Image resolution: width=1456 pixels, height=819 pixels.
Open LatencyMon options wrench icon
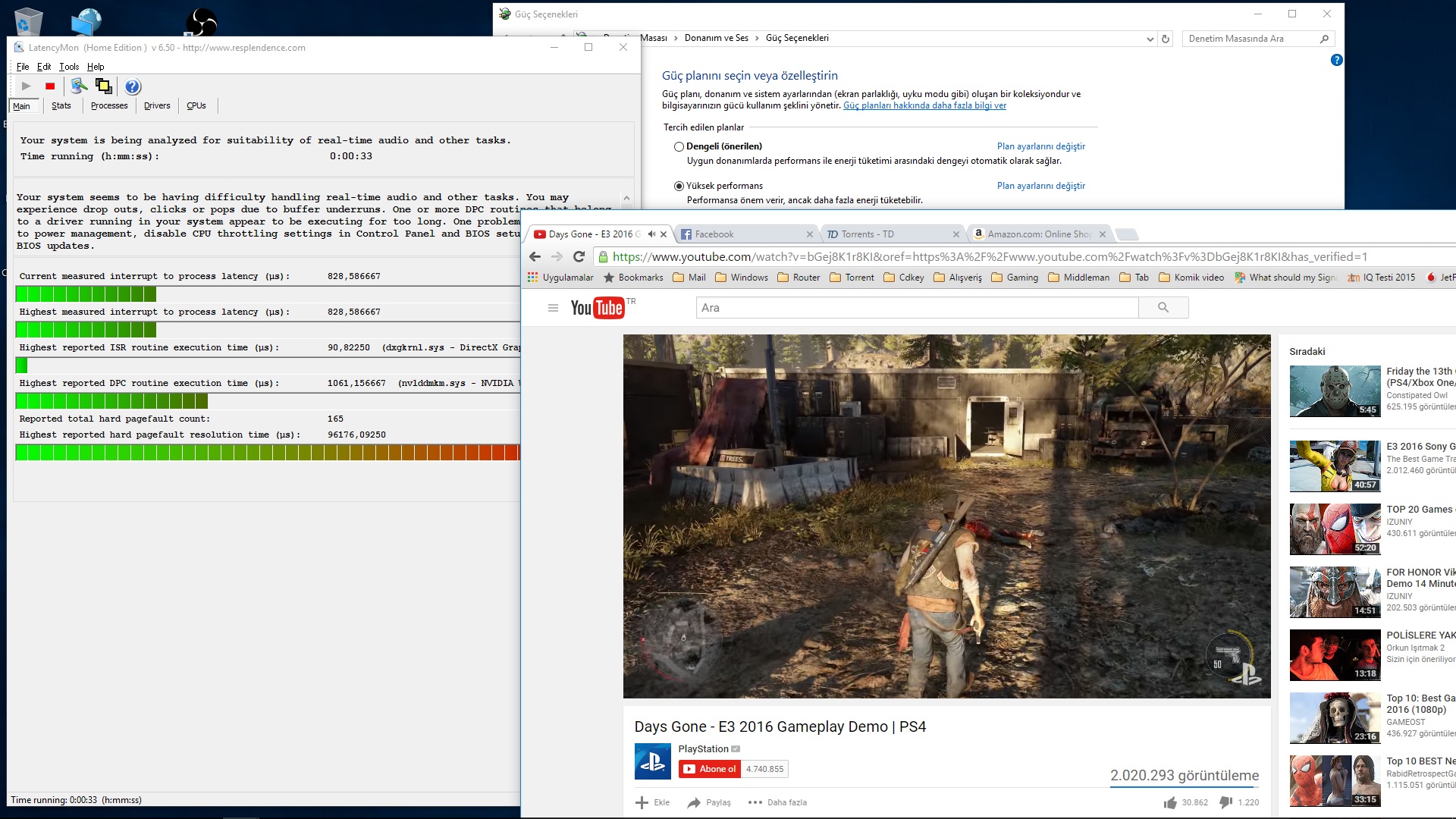coord(79,86)
